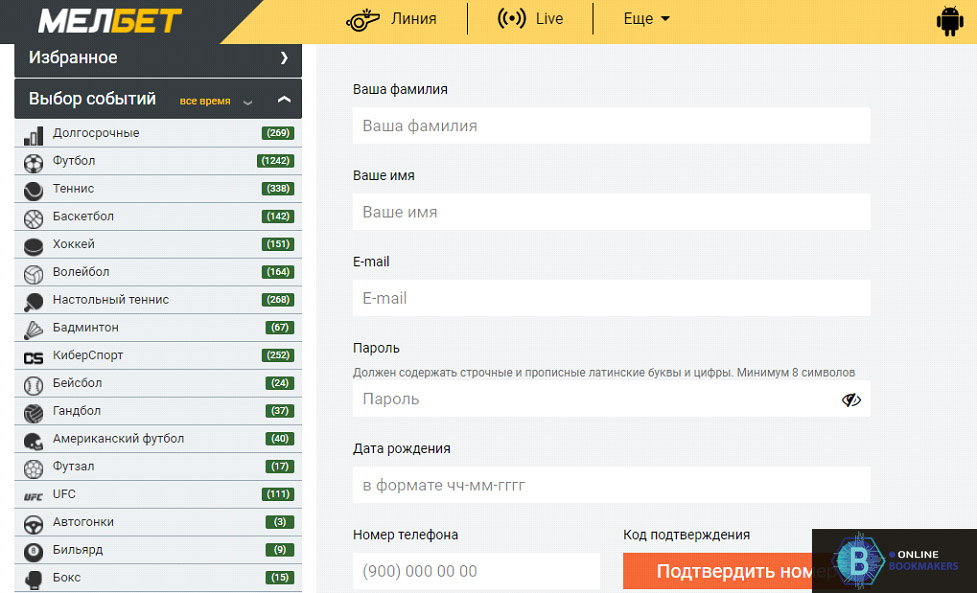Viewport: 977px width, 593px height.
Task: Select the auto racing steering wheel icon
Action: click(x=34, y=523)
